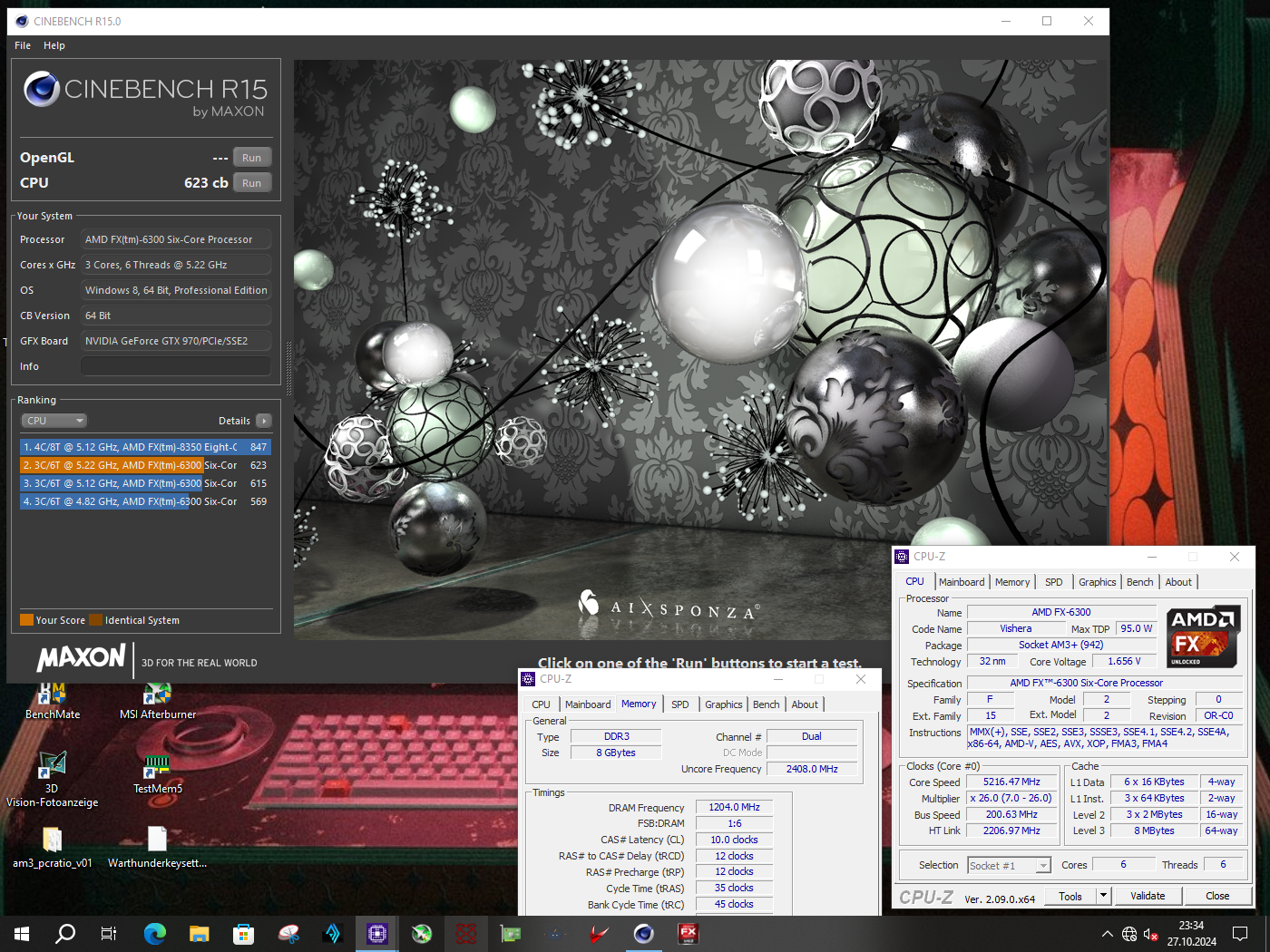This screenshot has height=952, width=1270.
Task: Open File Explorer from taskbar
Action: point(200,934)
